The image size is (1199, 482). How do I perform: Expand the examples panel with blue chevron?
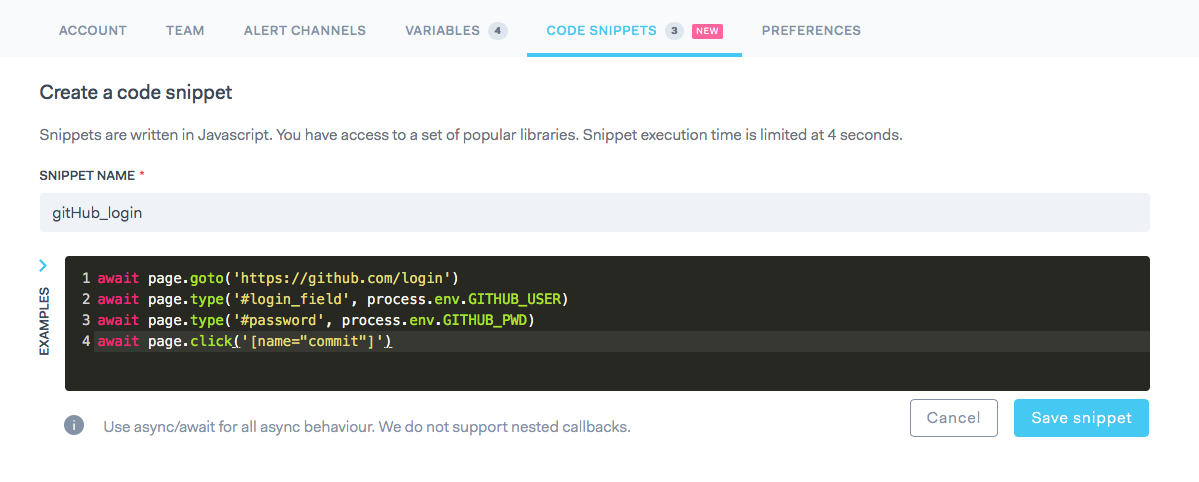point(43,265)
